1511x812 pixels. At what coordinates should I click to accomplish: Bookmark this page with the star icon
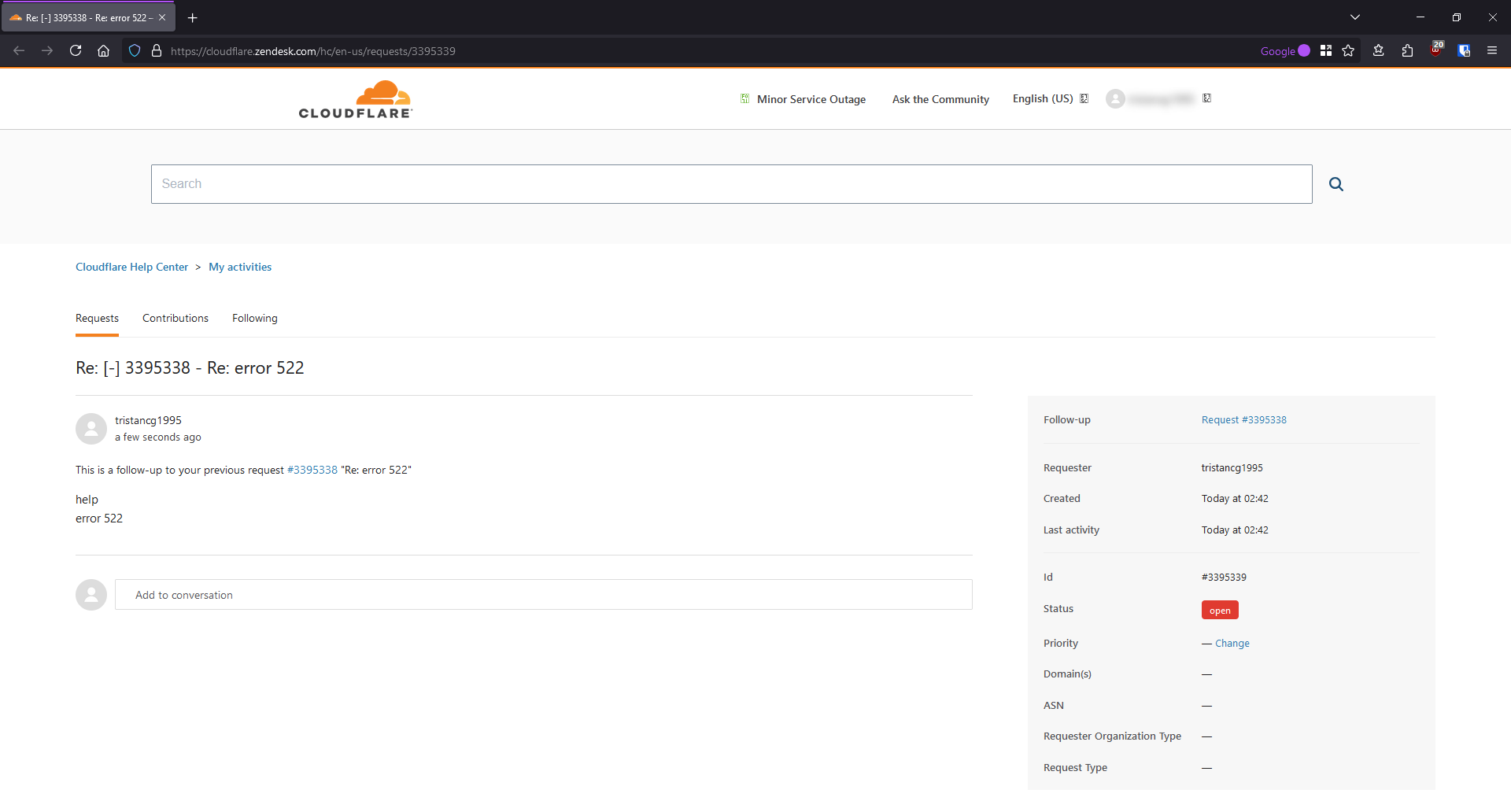(x=1349, y=50)
